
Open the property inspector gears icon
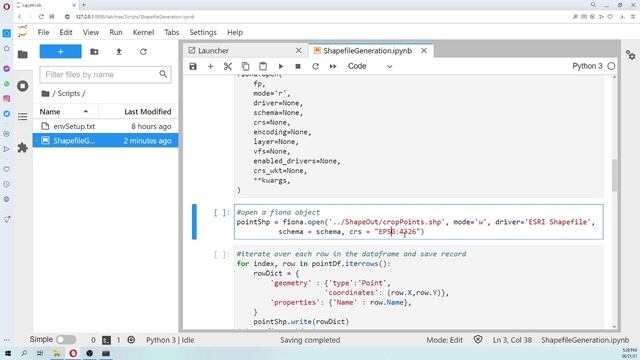click(631, 55)
